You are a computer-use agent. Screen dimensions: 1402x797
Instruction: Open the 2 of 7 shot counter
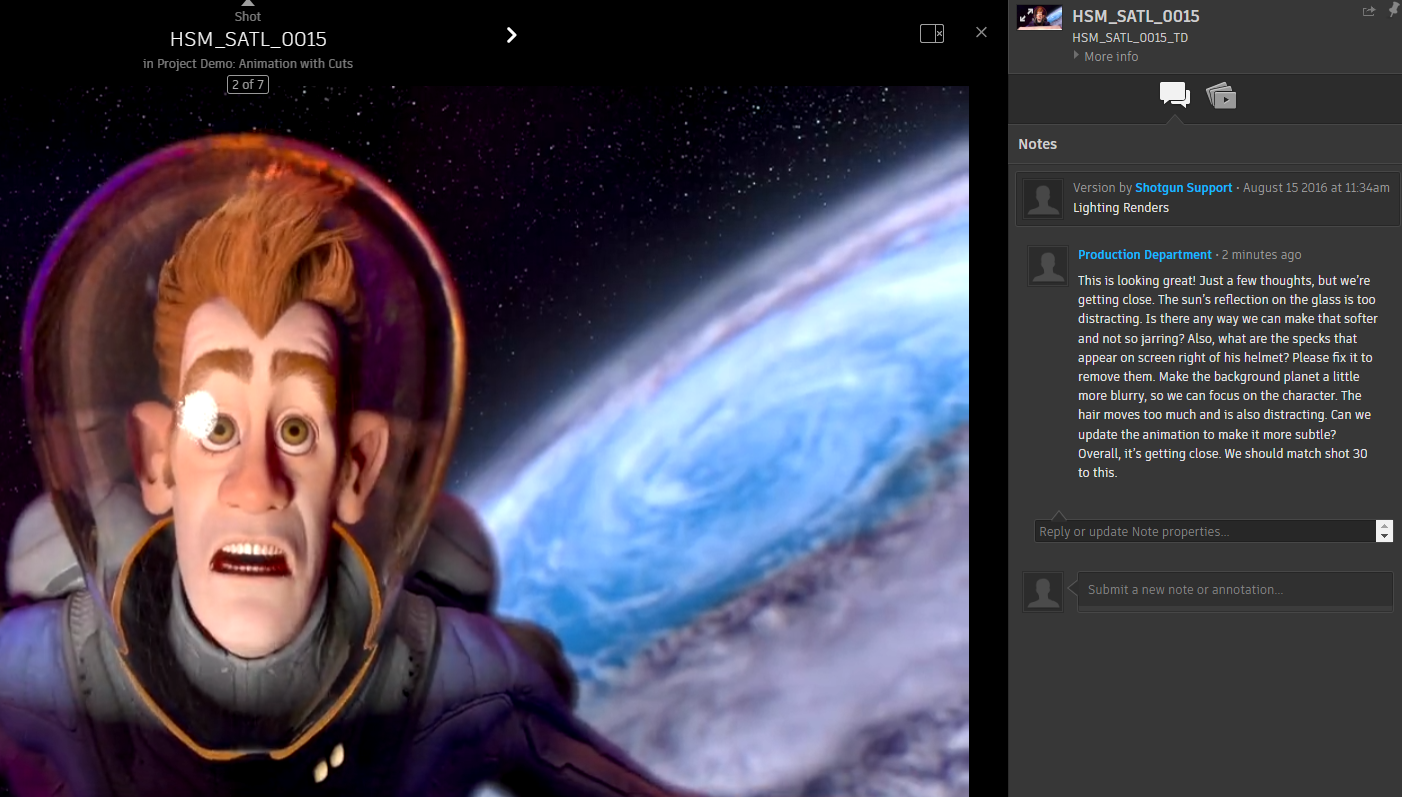coord(248,84)
